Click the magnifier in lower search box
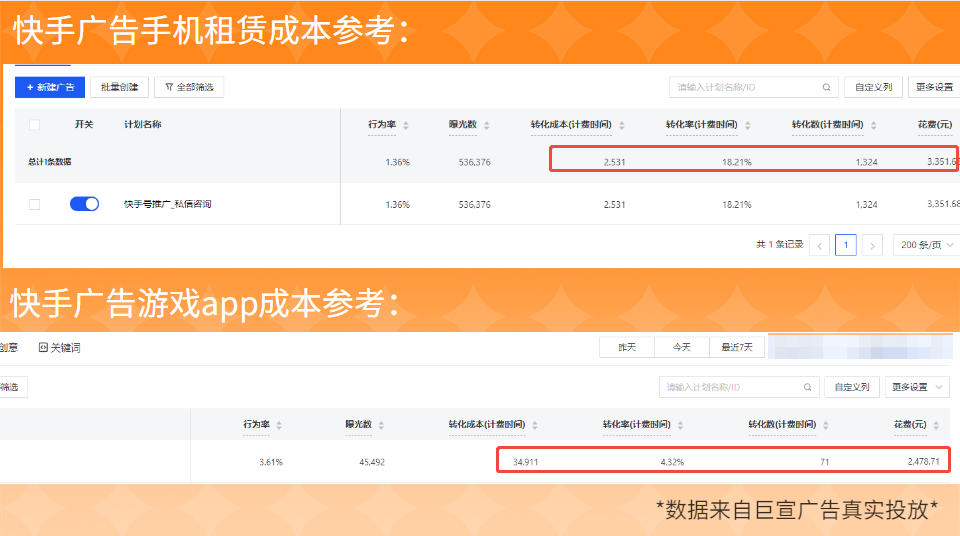Image resolution: width=960 pixels, height=536 pixels. (x=808, y=387)
